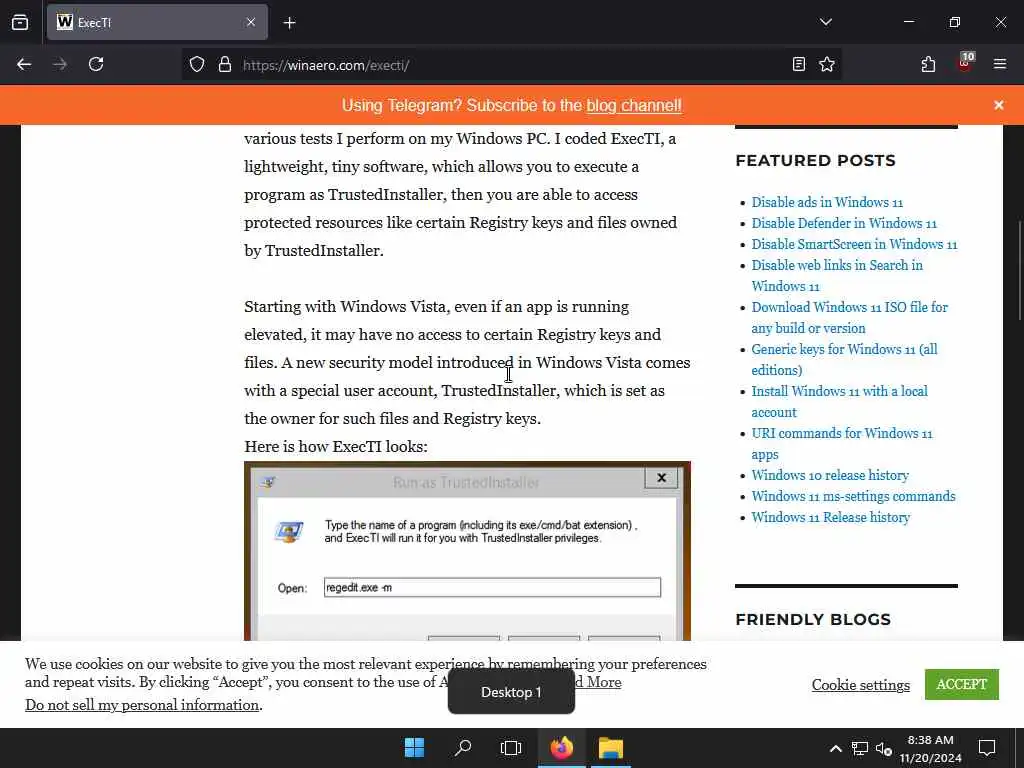
Task: Bookmark this page with the star icon
Action: click(x=827, y=65)
